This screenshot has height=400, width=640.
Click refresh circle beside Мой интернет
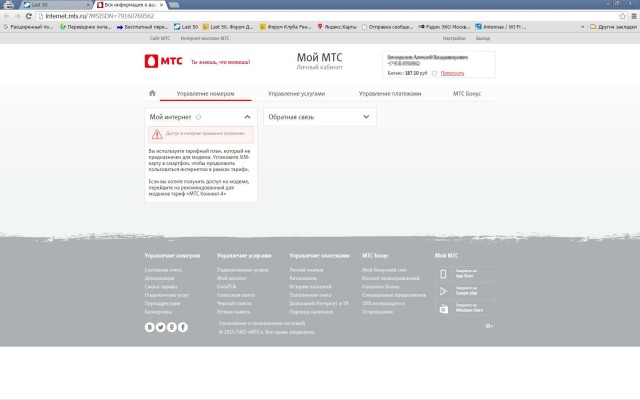pyautogui.click(x=198, y=117)
